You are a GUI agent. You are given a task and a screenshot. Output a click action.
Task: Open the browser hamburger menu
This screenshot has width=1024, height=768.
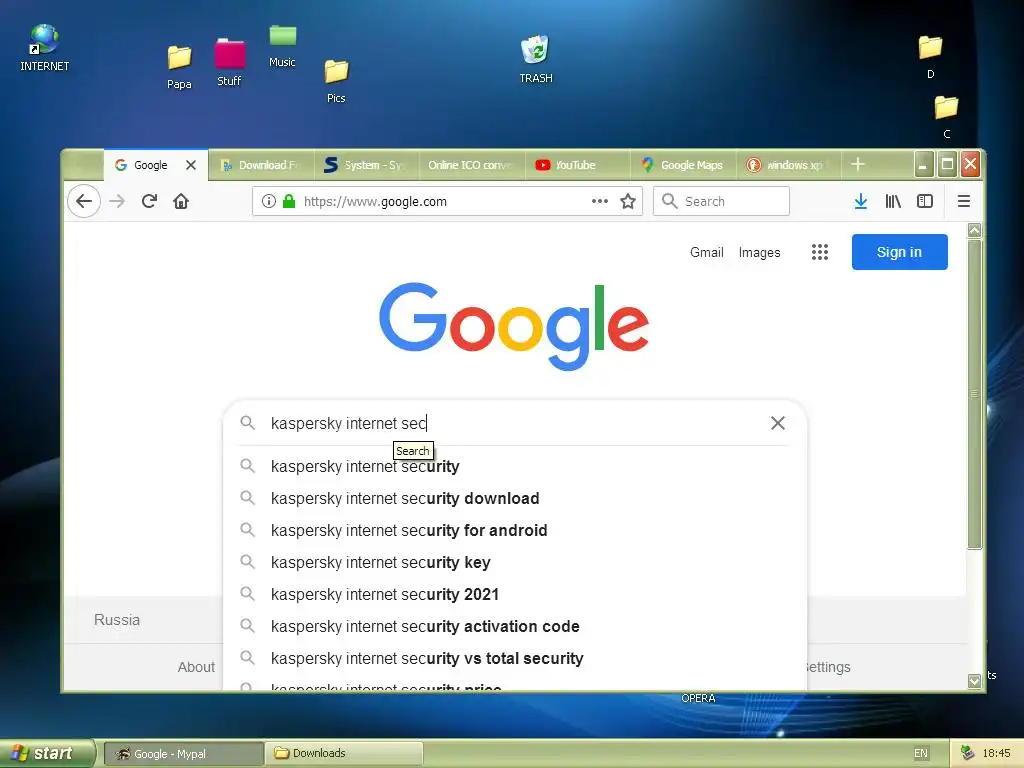point(964,201)
